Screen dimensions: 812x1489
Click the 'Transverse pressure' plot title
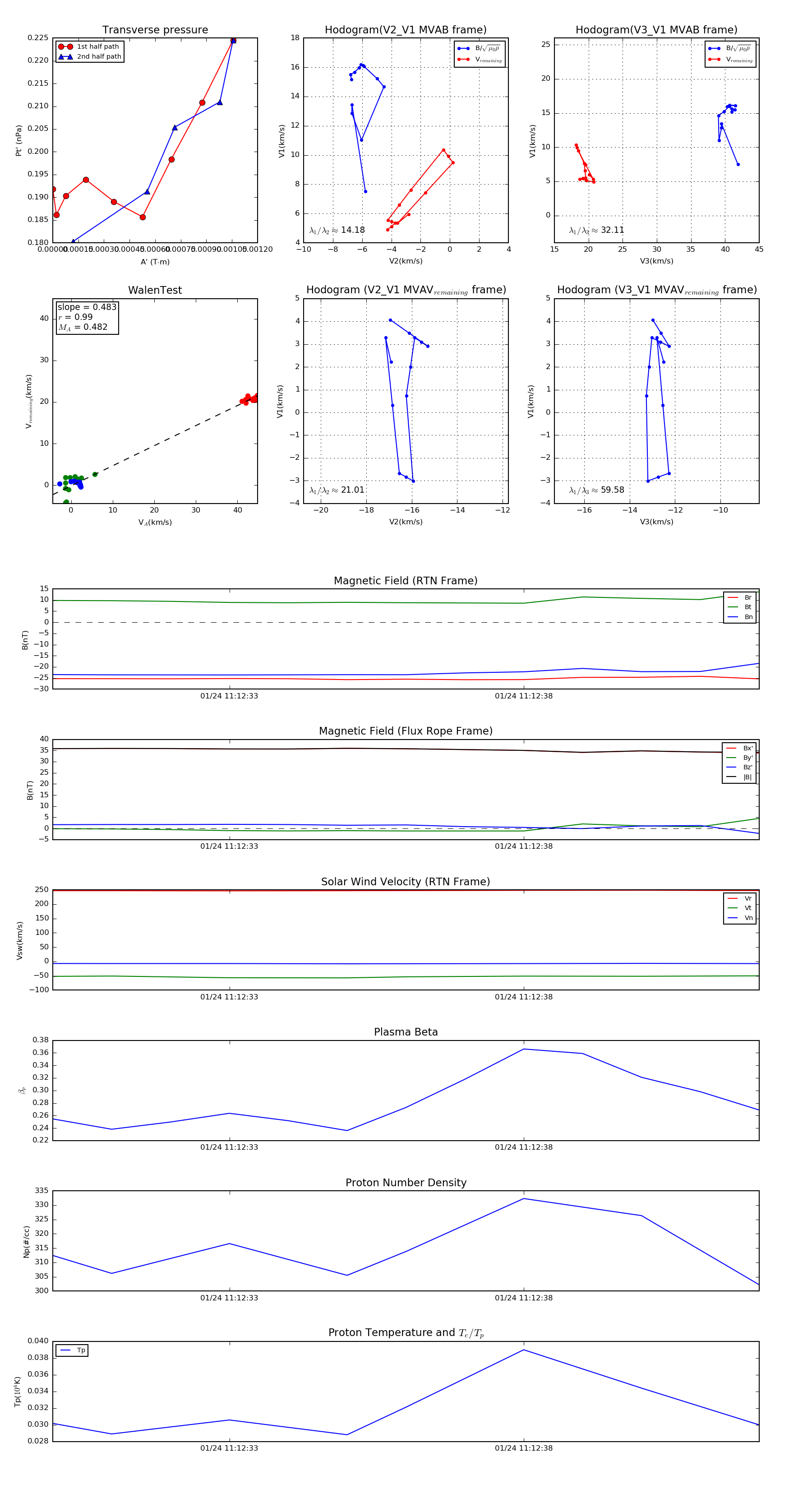[155, 30]
